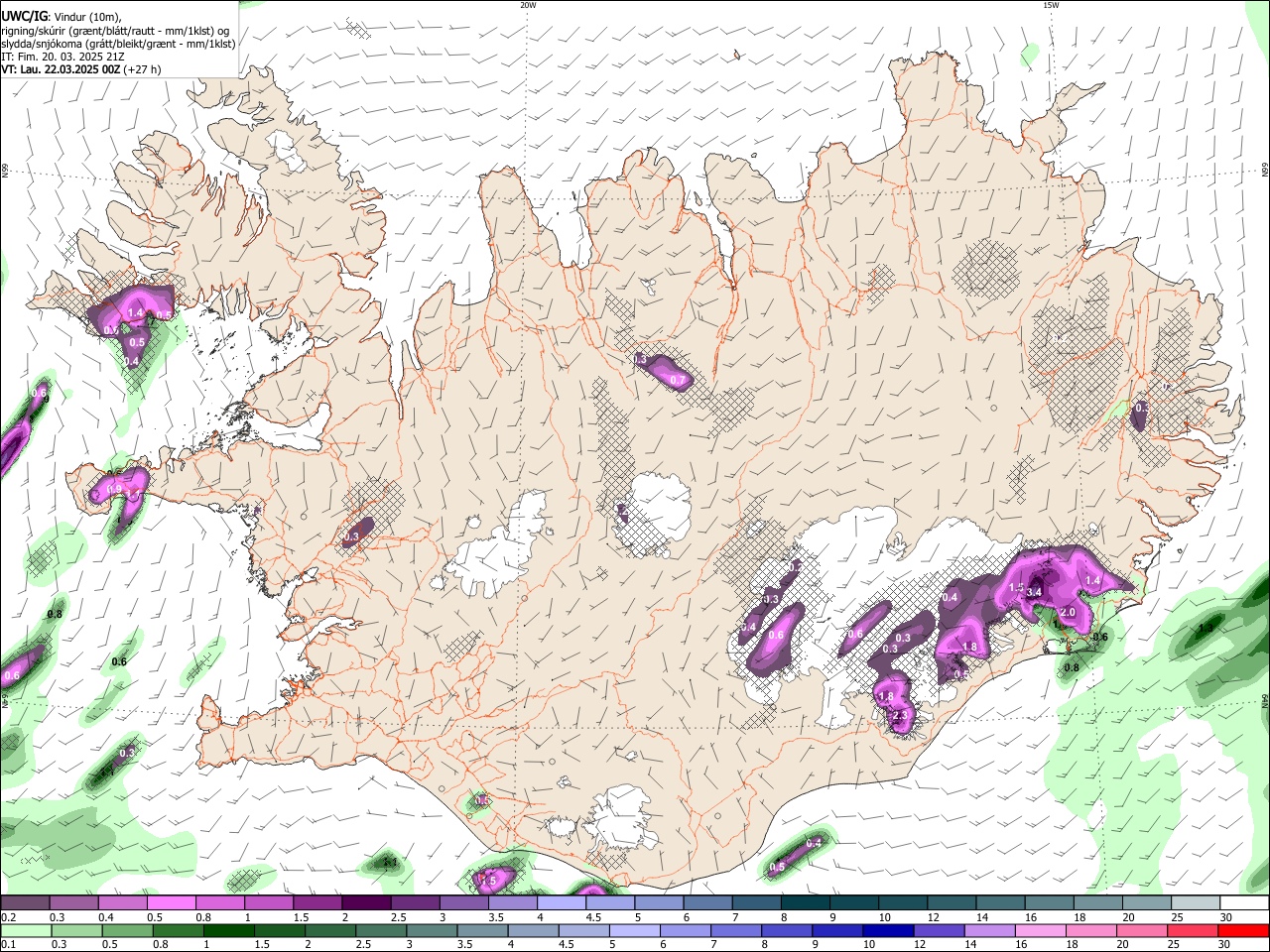
Task: Click the '3.4' snowfall value on the map
Action: coord(1034,592)
